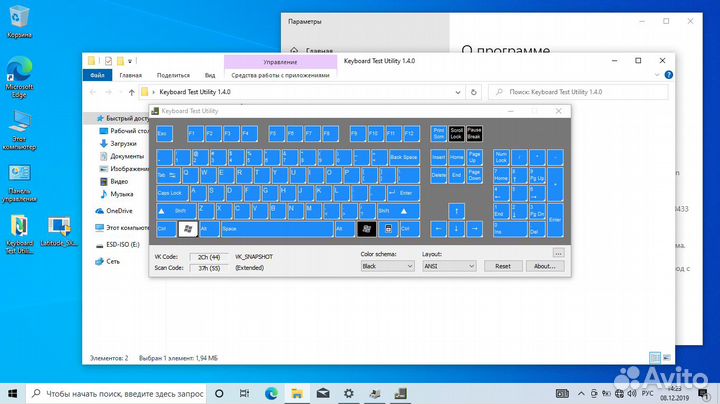720x404 pixels.
Task: Click the Scan Code value field
Action: click(209, 268)
